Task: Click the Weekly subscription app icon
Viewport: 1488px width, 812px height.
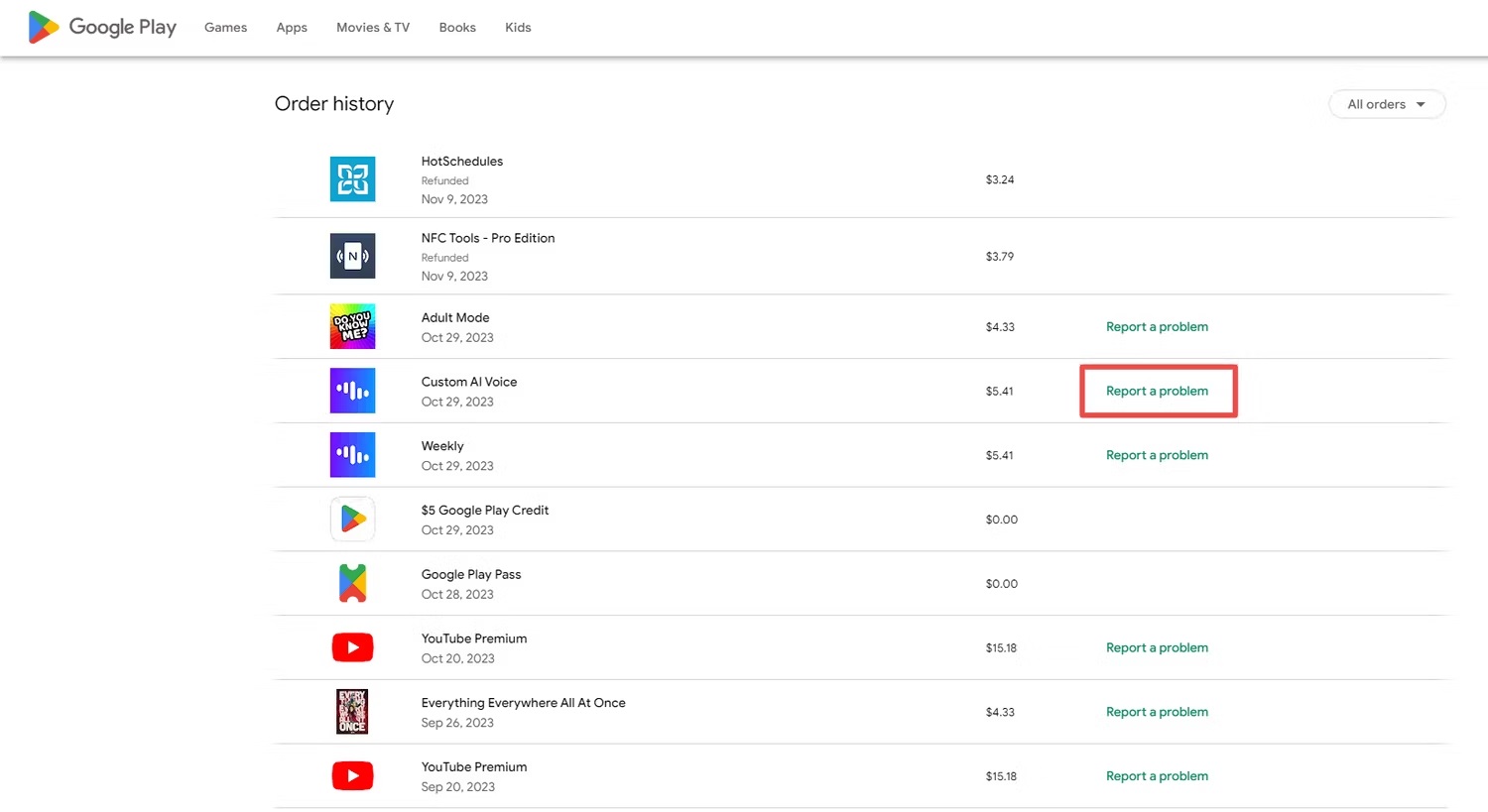Action: point(352,455)
